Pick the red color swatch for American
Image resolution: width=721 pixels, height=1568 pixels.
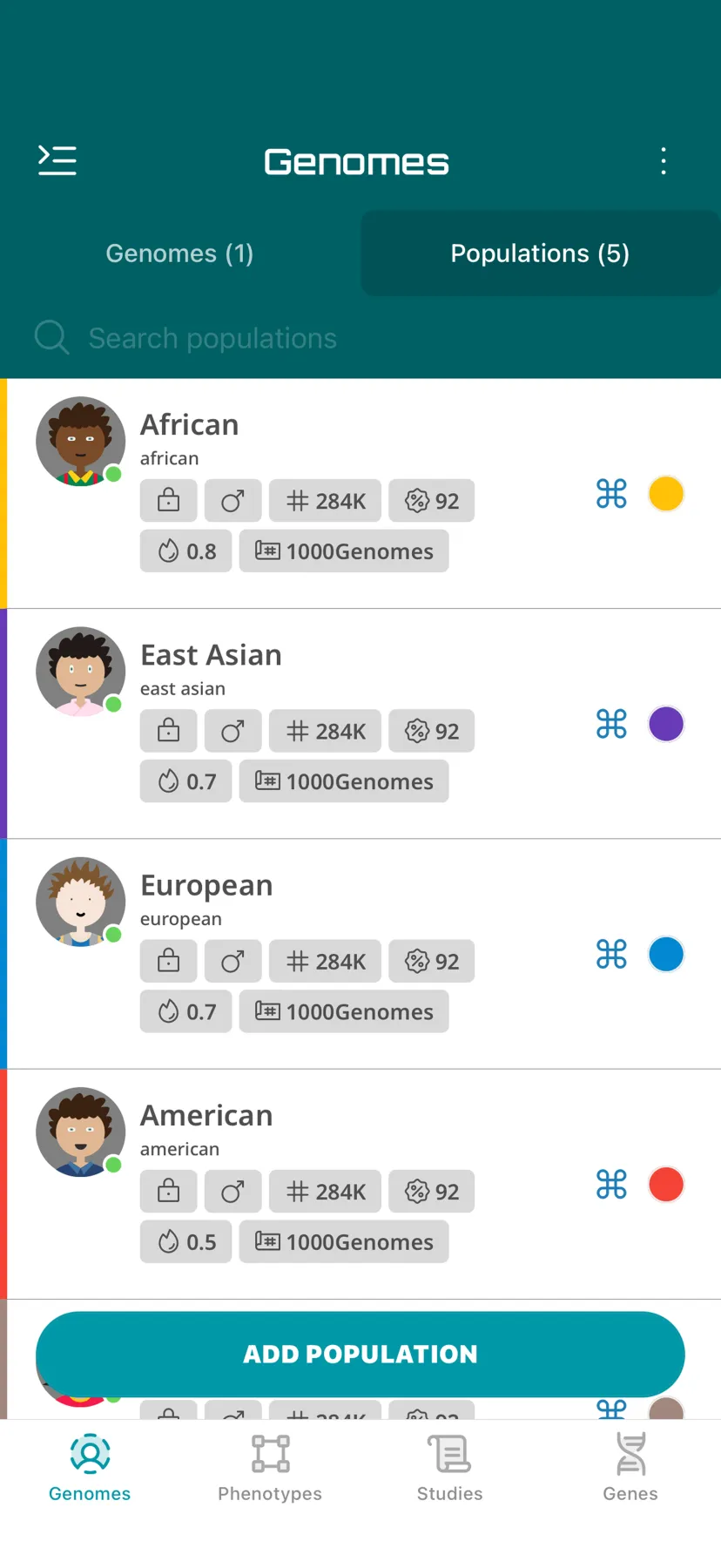(666, 1185)
